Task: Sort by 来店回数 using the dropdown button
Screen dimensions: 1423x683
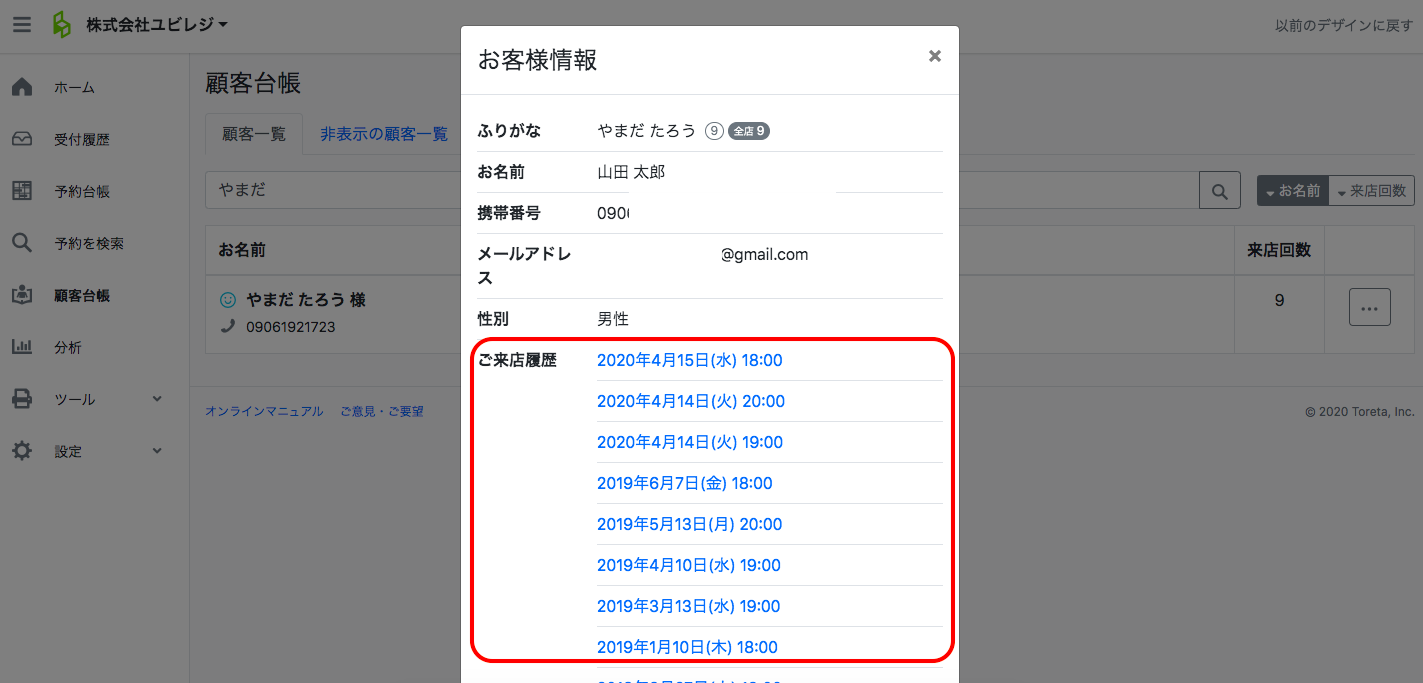Action: pos(1371,191)
